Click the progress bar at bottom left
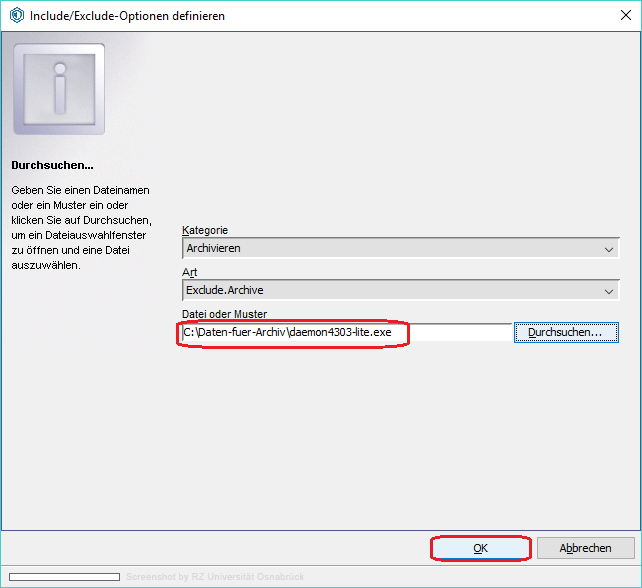Image resolution: width=642 pixels, height=588 pixels. (x=63, y=577)
